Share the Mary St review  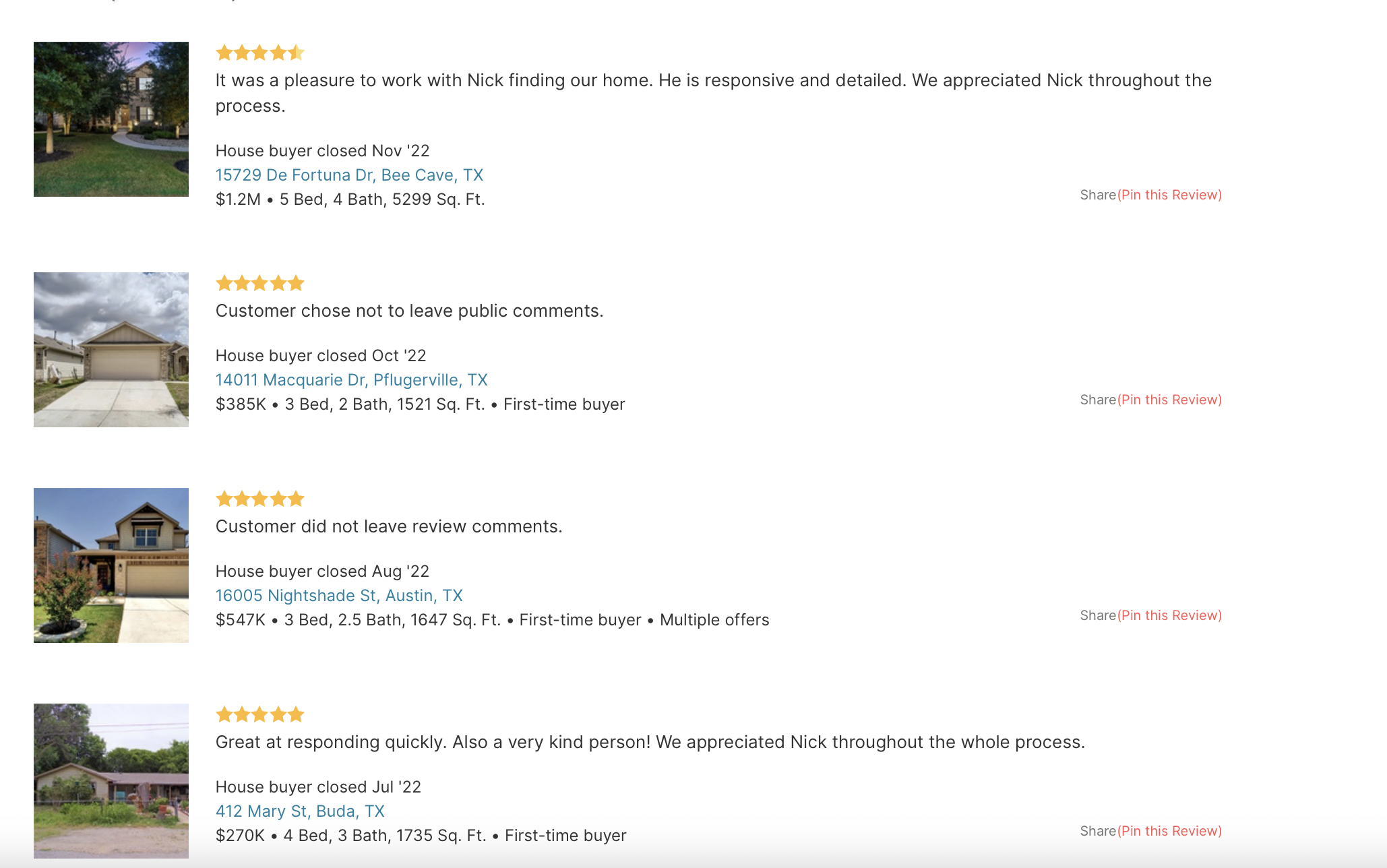click(1098, 832)
